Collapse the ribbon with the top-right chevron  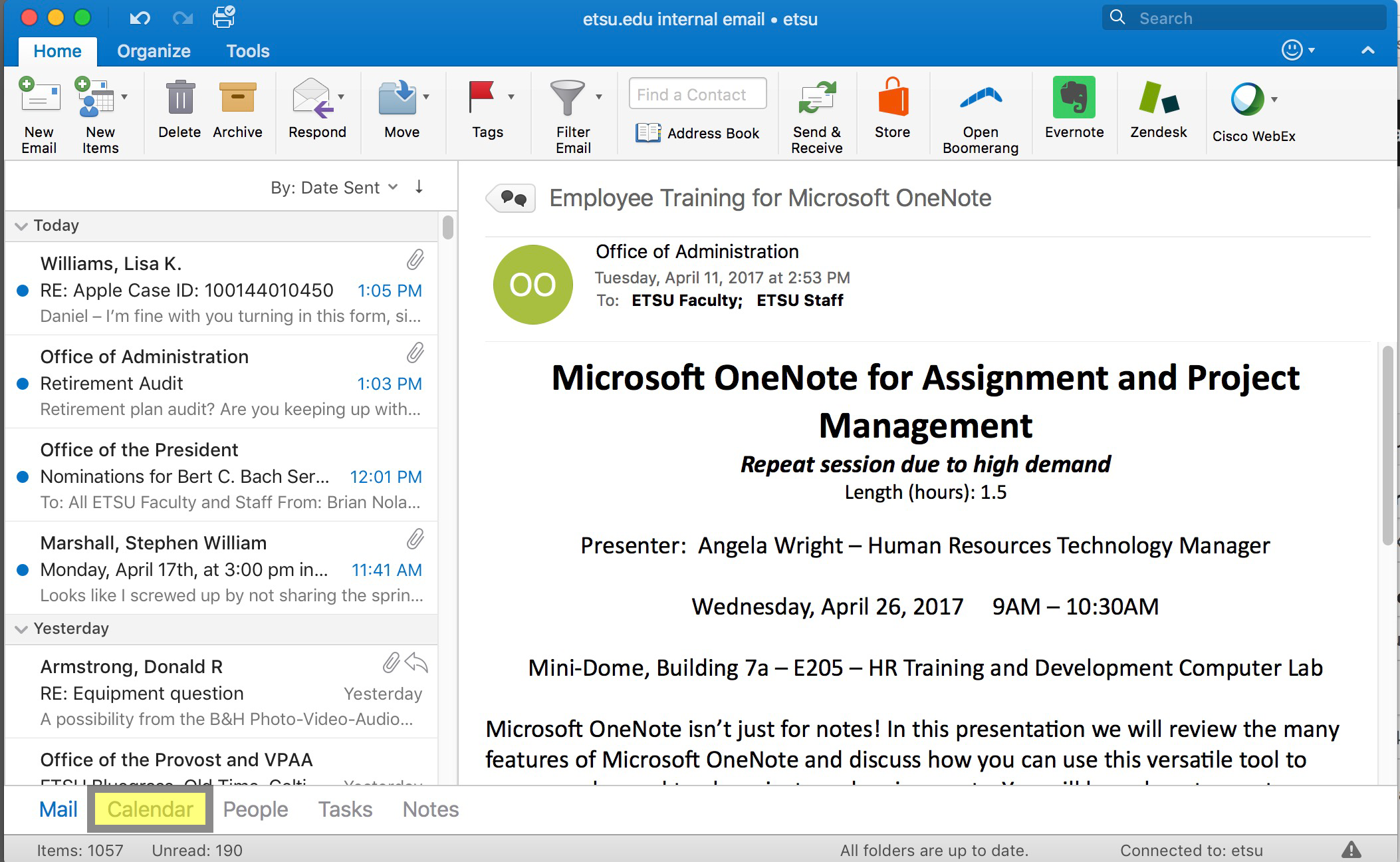pos(1367,51)
